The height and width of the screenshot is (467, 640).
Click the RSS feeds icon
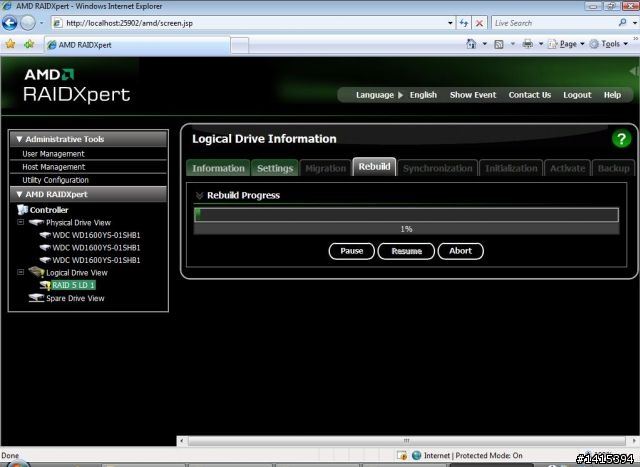[x=499, y=44]
